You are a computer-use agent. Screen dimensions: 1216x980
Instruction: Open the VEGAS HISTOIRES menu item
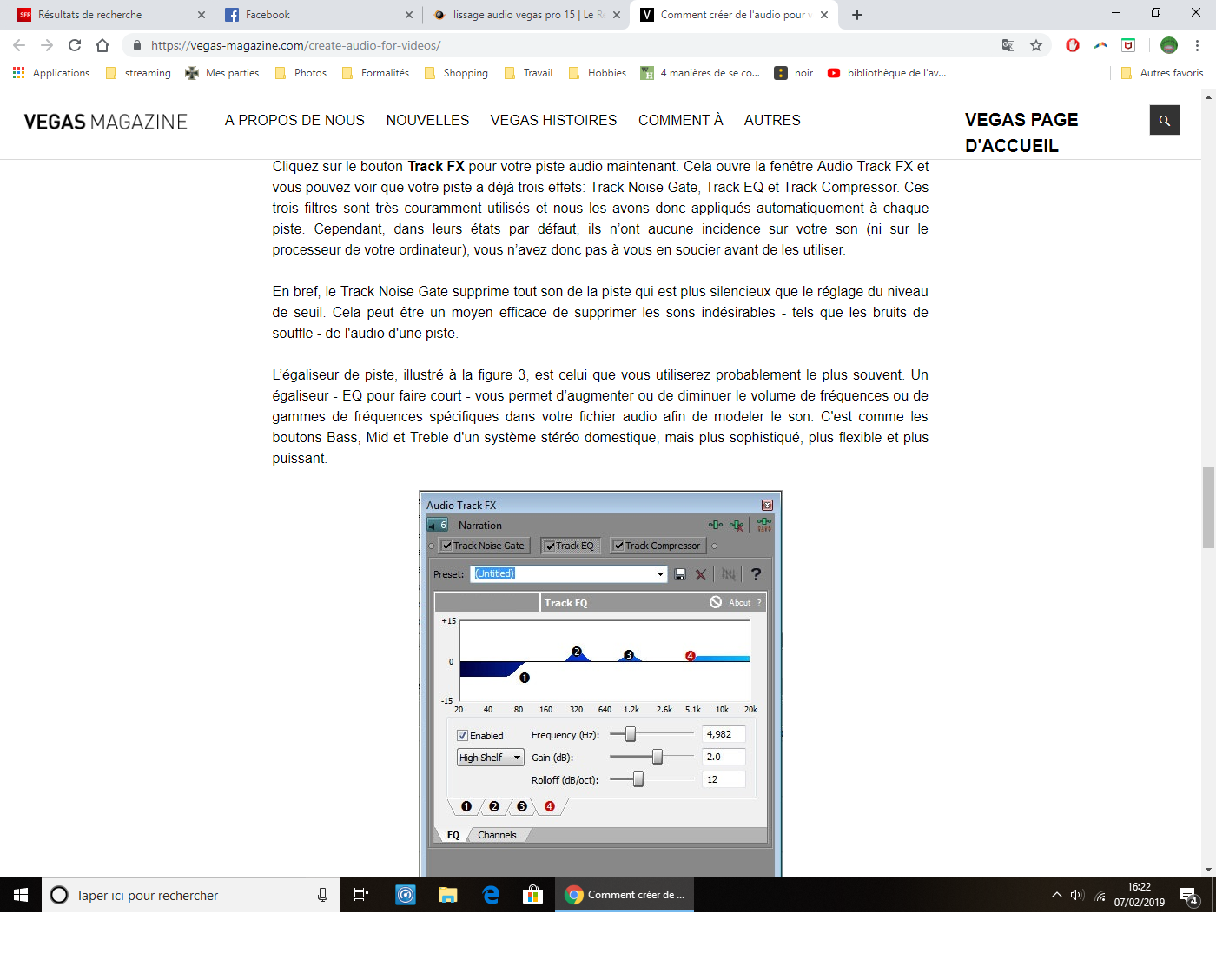click(553, 121)
